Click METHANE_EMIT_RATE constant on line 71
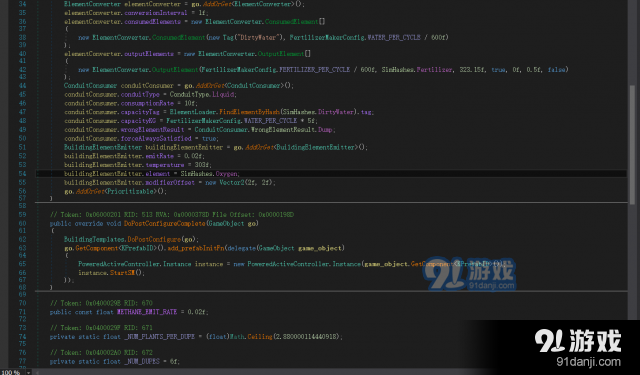This screenshot has width=640, height=375. click(x=147, y=312)
